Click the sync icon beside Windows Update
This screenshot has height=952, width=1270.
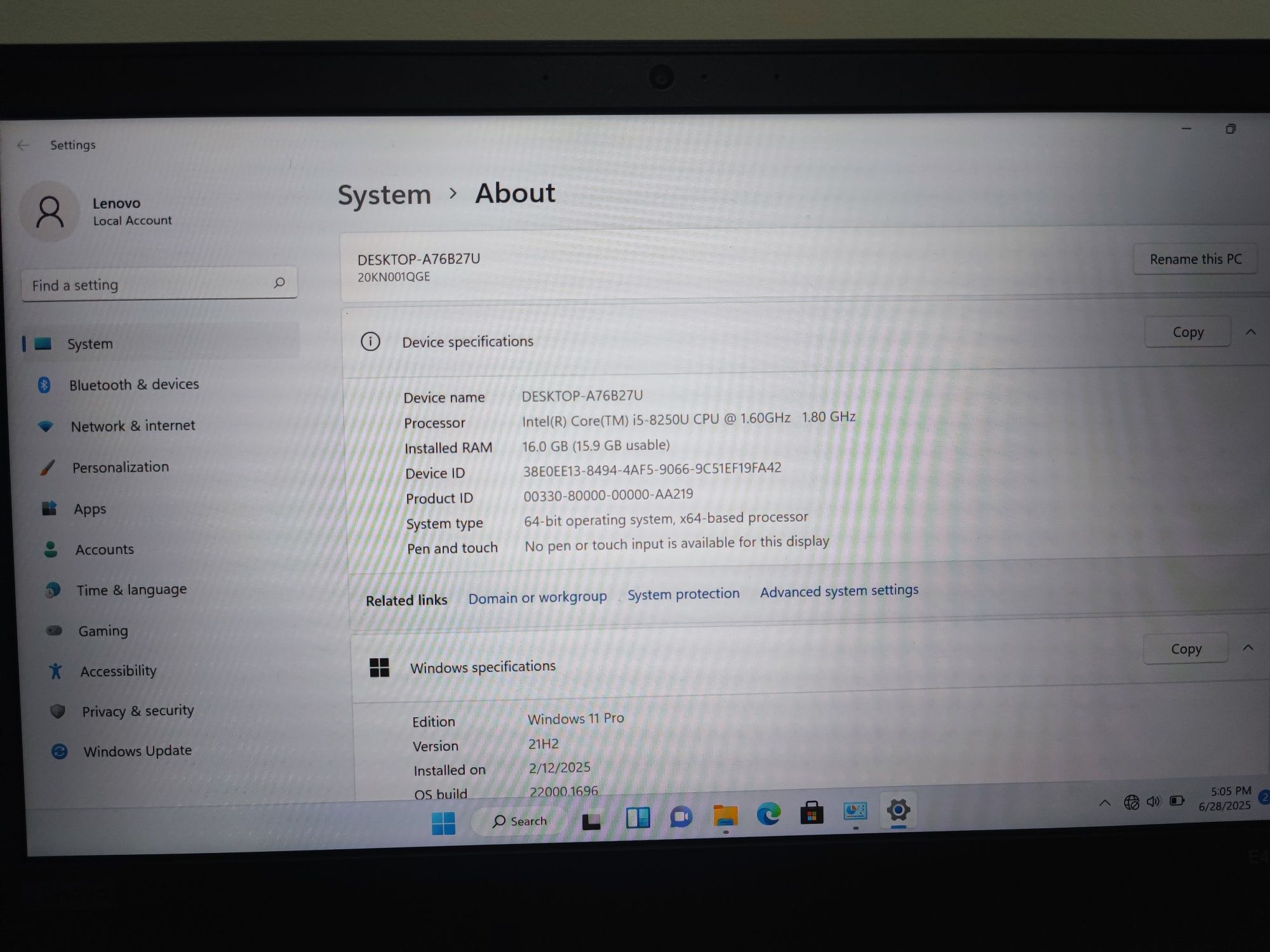click(60, 751)
